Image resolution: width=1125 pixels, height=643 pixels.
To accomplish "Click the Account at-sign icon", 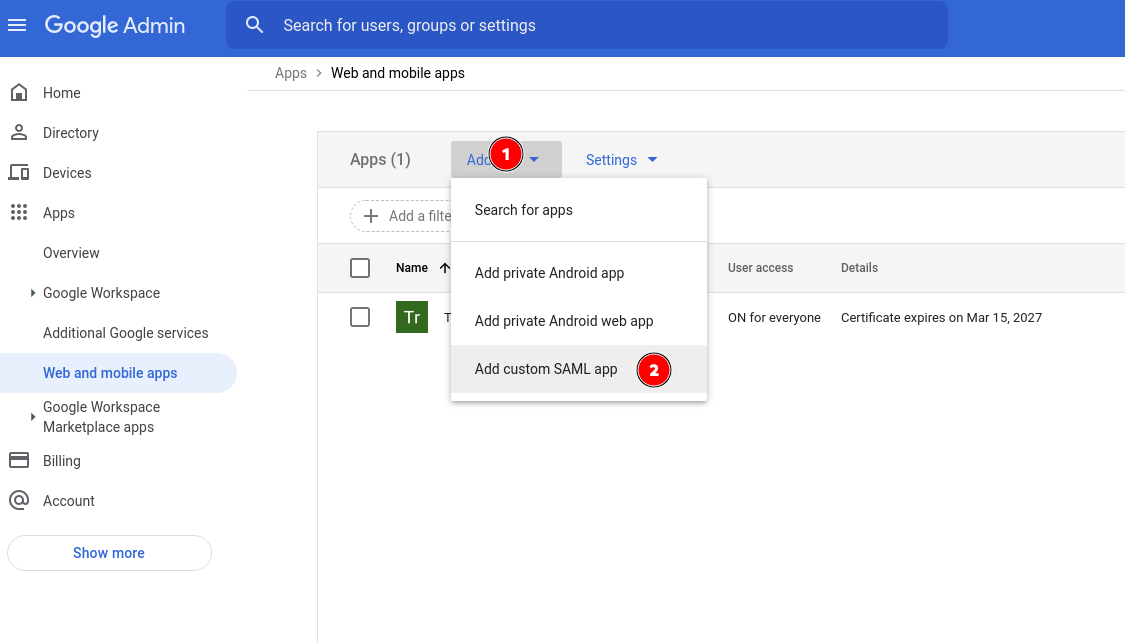I will pyautogui.click(x=18, y=501).
